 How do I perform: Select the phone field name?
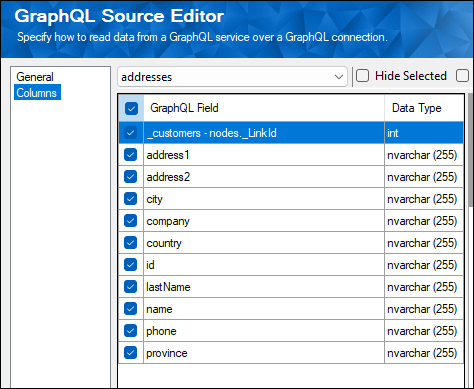pos(264,331)
